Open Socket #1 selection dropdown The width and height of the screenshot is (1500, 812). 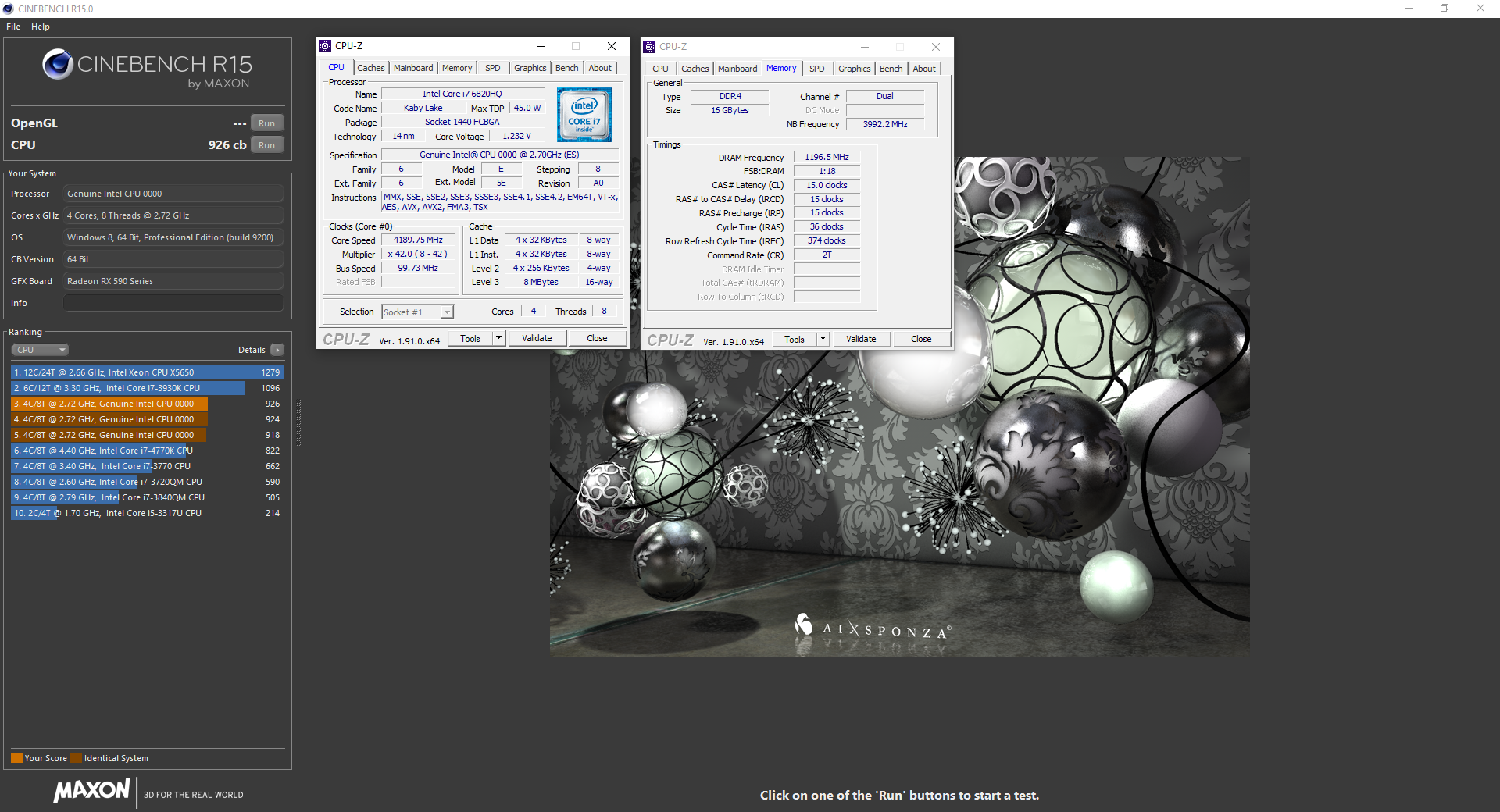[417, 312]
